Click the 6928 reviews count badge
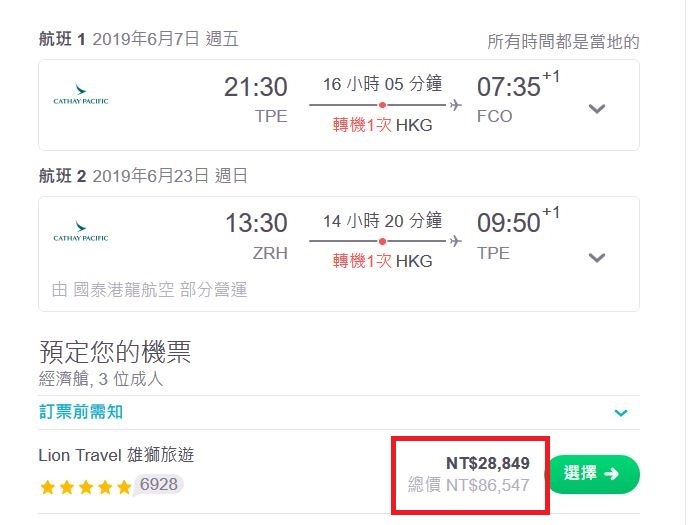Image resolution: width=697 pixels, height=525 pixels. (158, 485)
